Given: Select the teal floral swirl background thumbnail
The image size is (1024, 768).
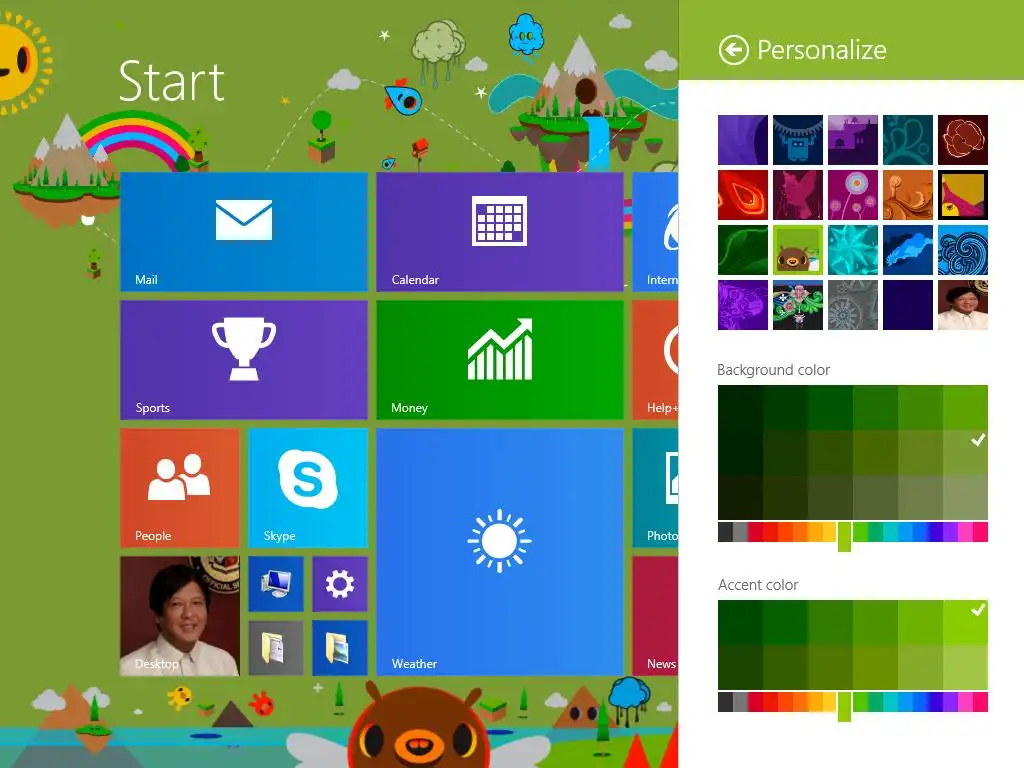Looking at the screenshot, I should click(x=908, y=140).
